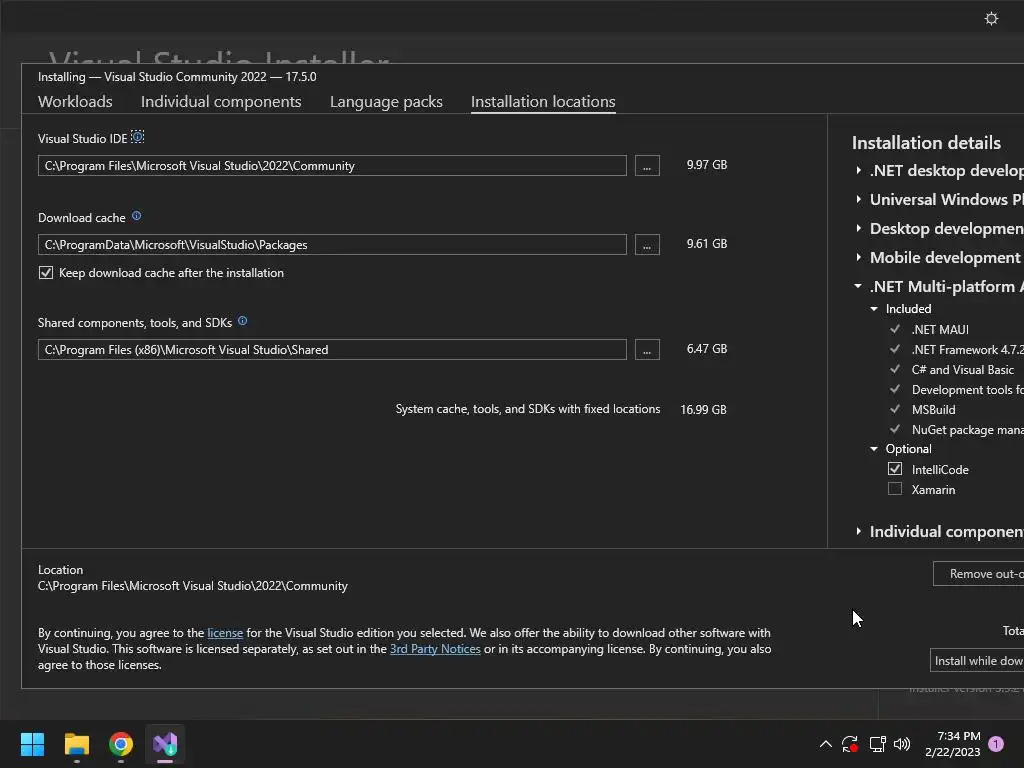Open the network tray icon
Viewport: 1024px width, 768px height.
tap(877, 744)
